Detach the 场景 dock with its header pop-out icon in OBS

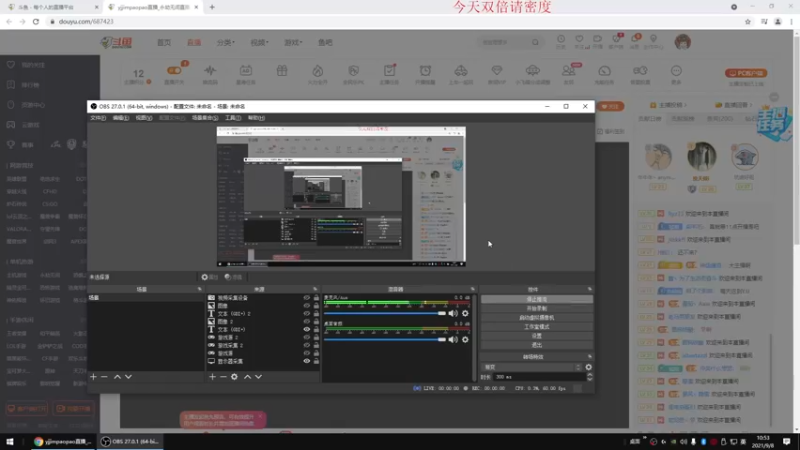[x=200, y=289]
